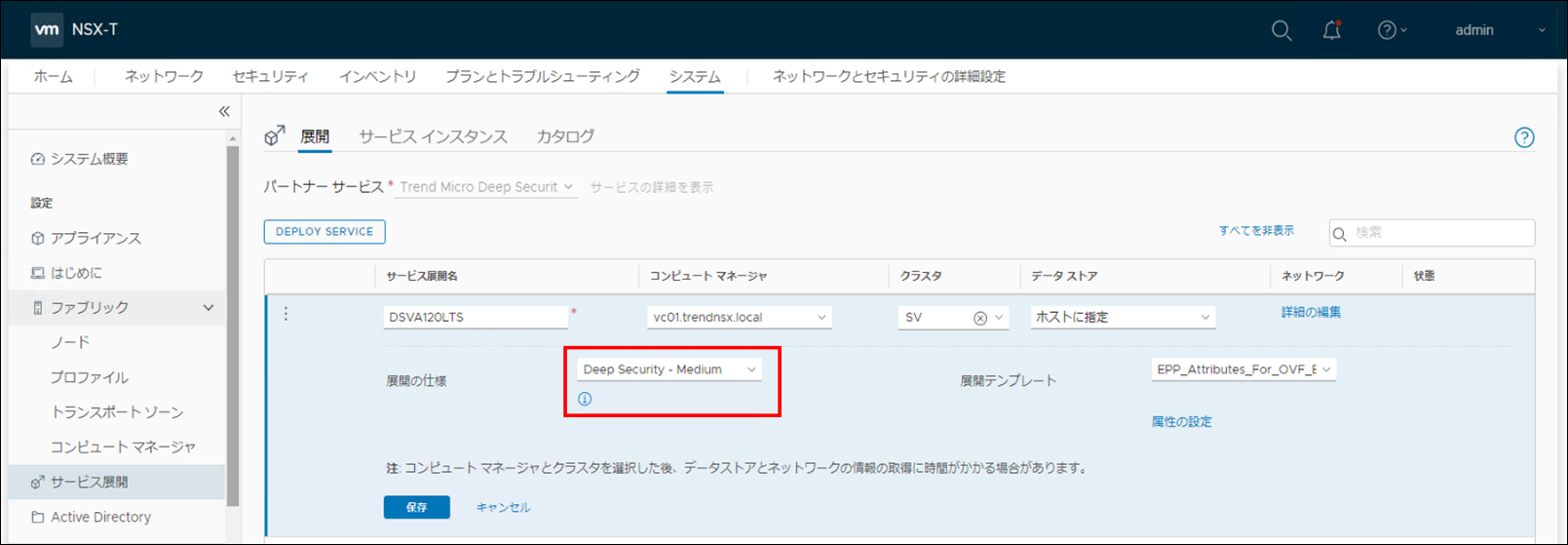Click the 詳細の編集 link

click(1311, 312)
